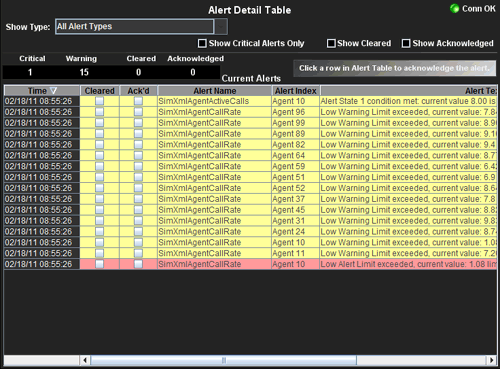Check Cleared box in red Low Alert row
The width and height of the screenshot is (500, 369).
click(x=99, y=264)
